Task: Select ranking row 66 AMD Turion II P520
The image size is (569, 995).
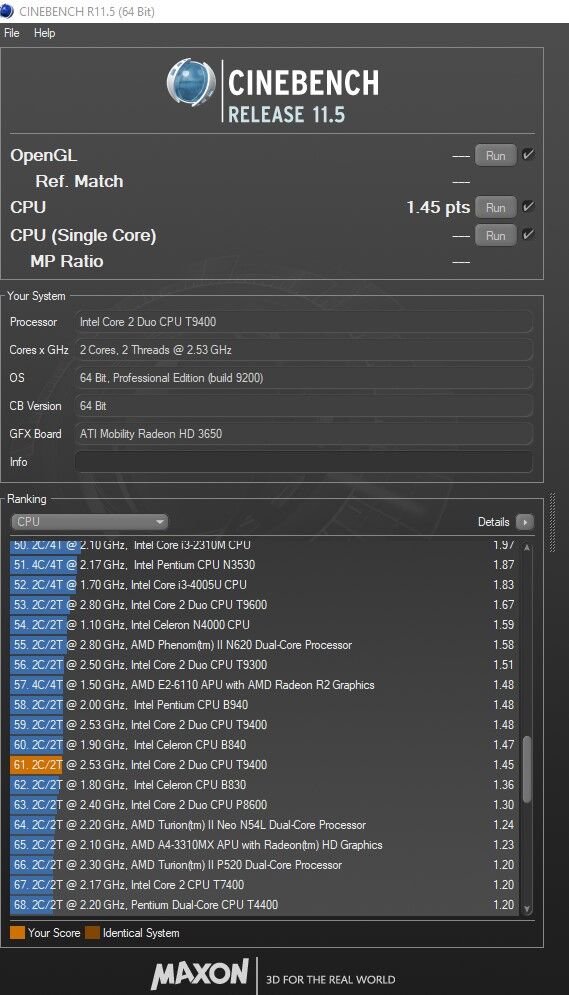Action: pos(265,864)
